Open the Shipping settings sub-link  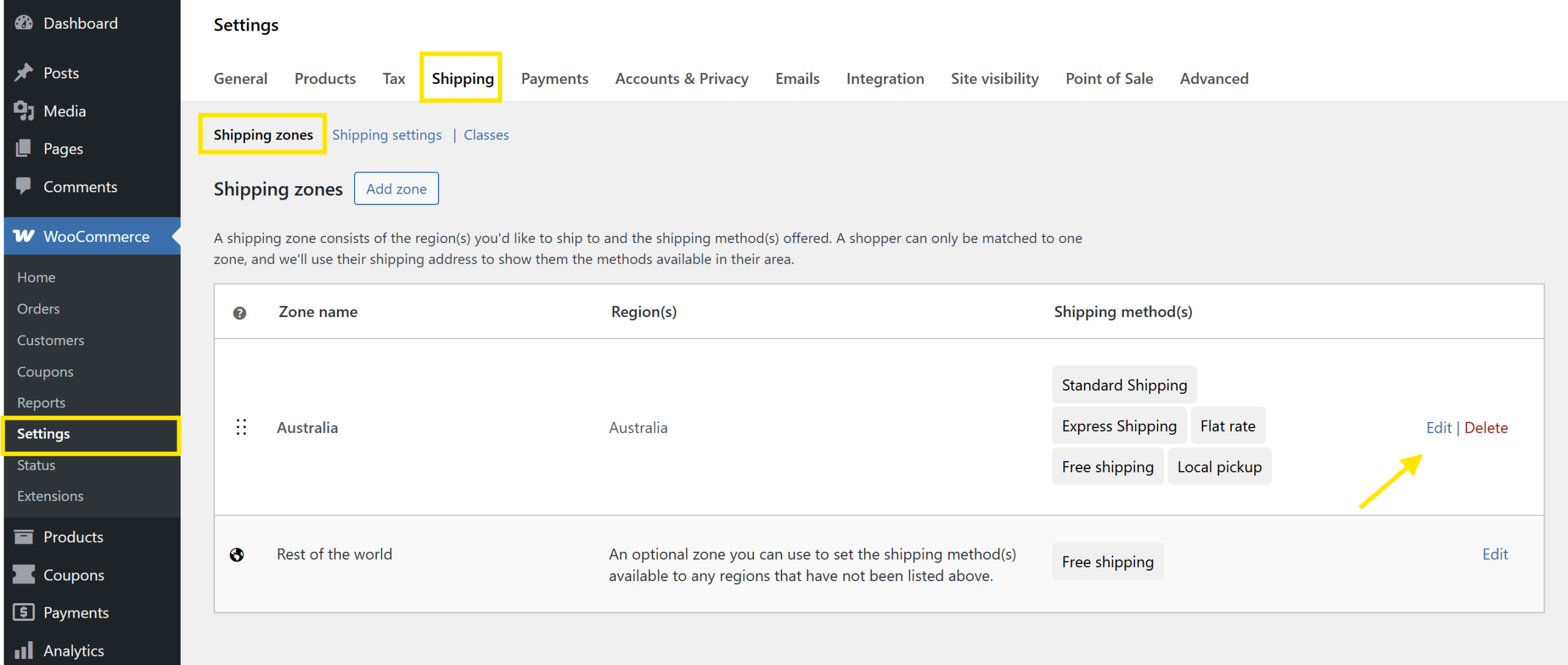[x=386, y=135]
